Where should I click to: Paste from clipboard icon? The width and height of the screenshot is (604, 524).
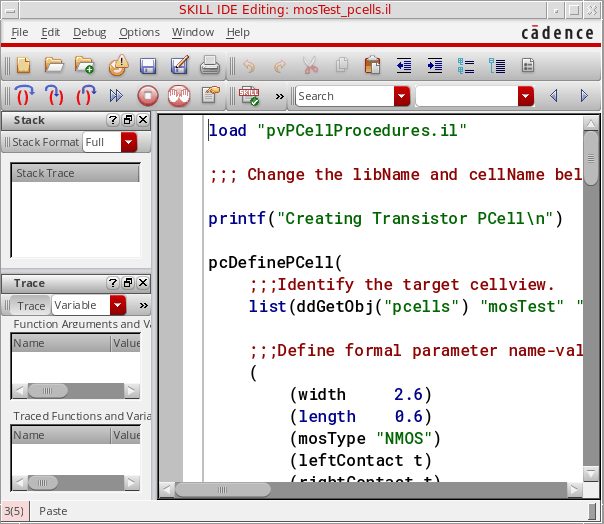point(372,65)
